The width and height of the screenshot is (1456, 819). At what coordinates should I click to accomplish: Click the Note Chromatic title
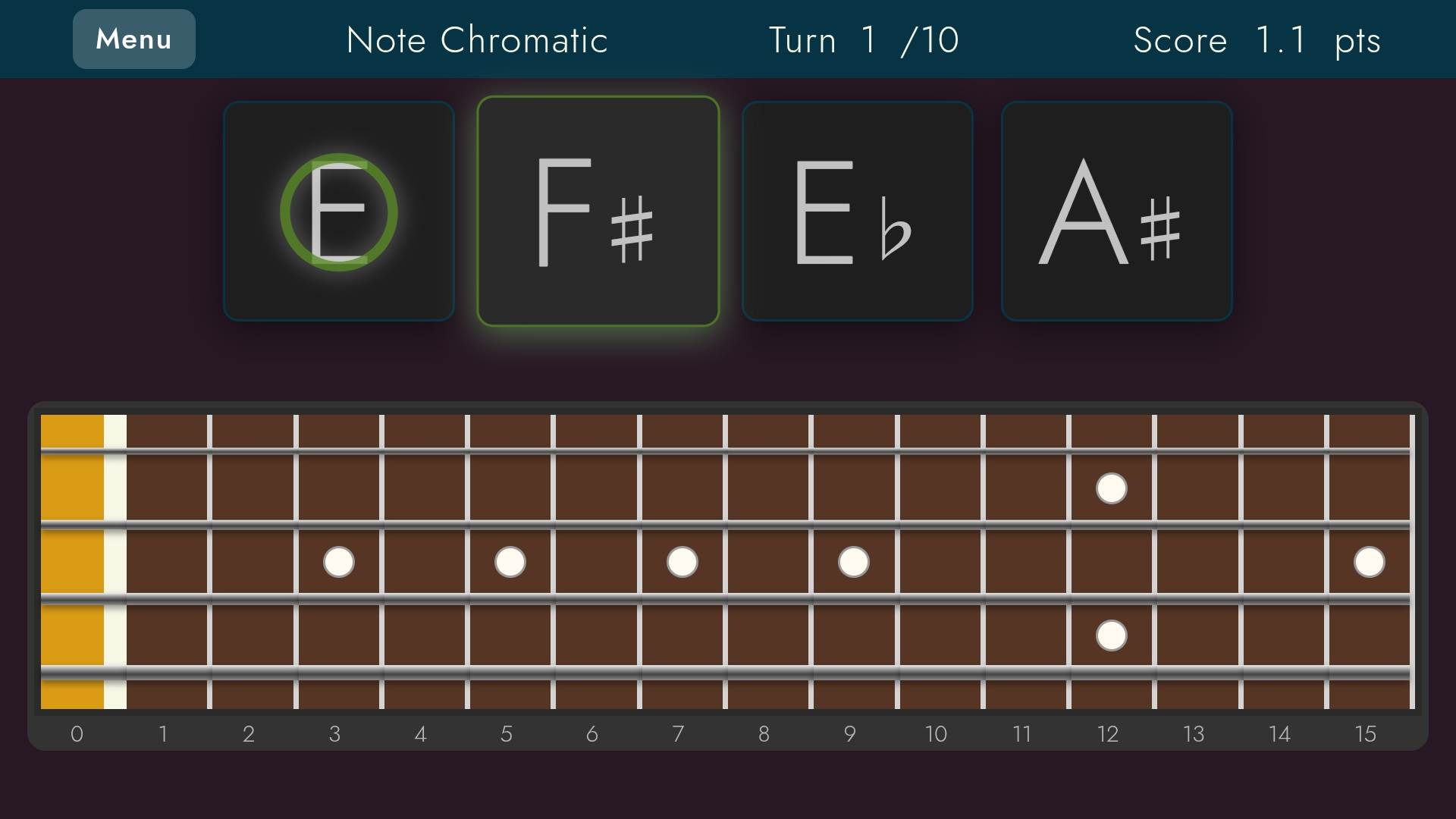pyautogui.click(x=476, y=40)
